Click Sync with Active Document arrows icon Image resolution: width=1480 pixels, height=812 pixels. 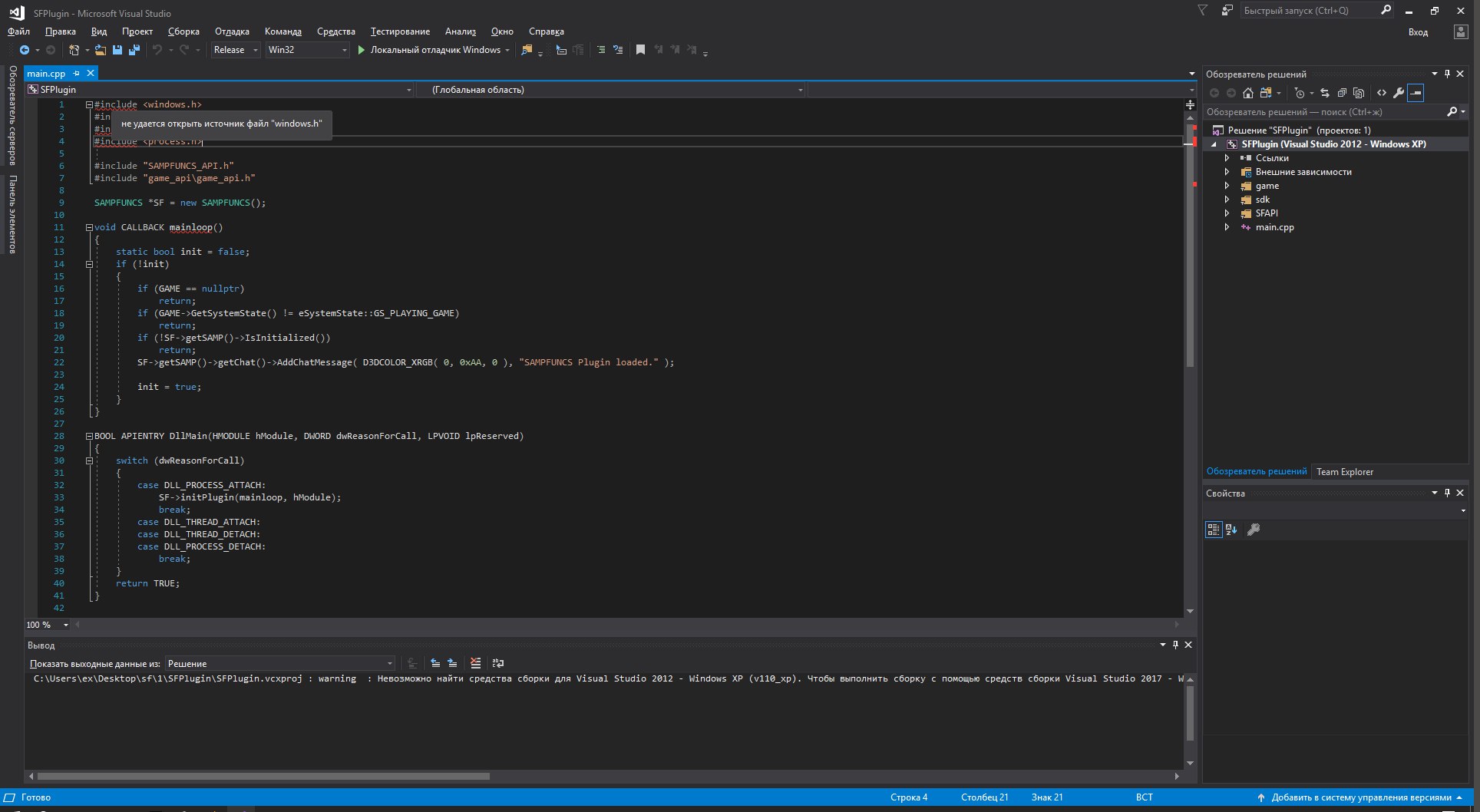pyautogui.click(x=1325, y=93)
